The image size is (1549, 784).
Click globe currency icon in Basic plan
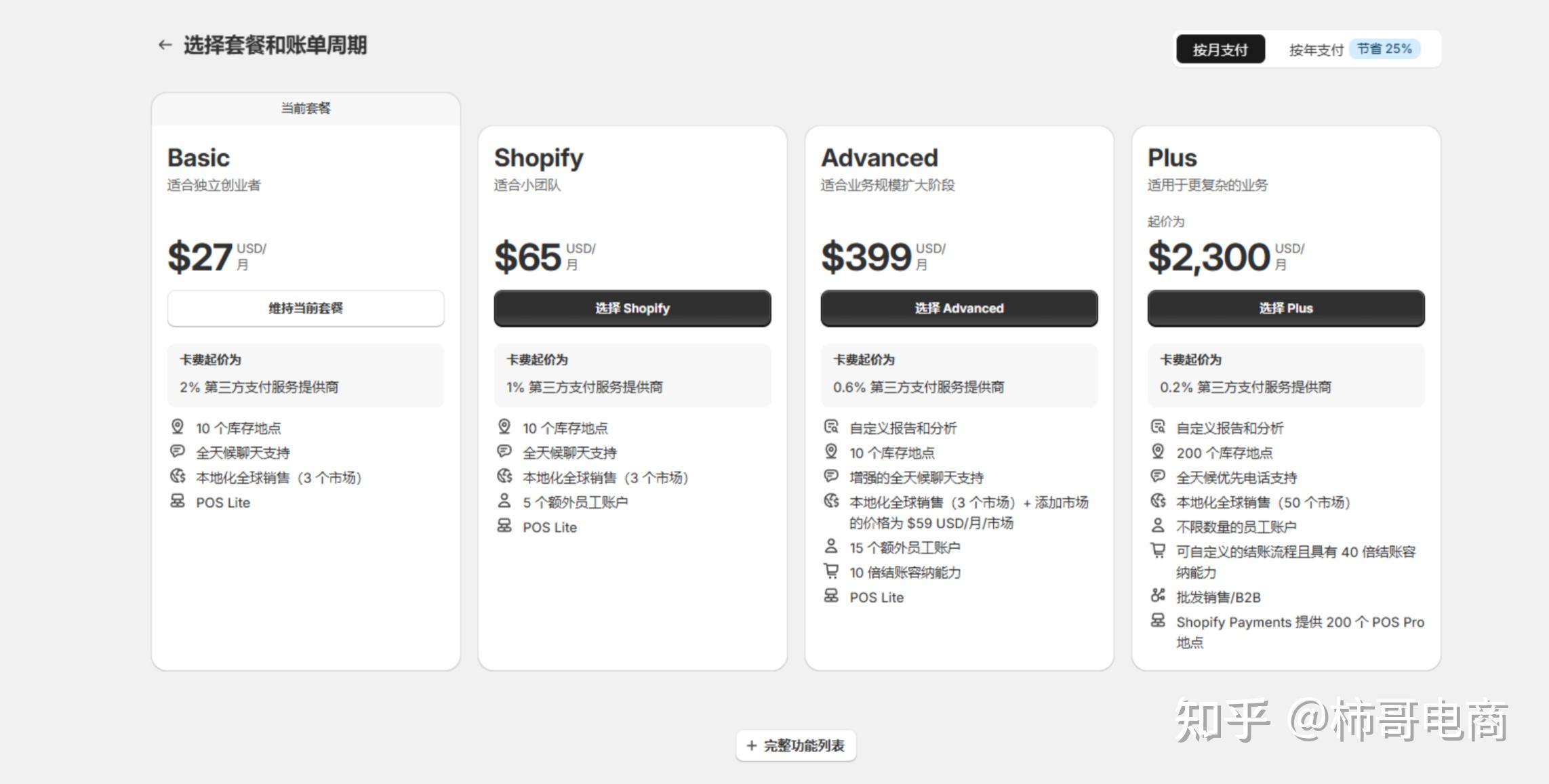pyautogui.click(x=178, y=476)
